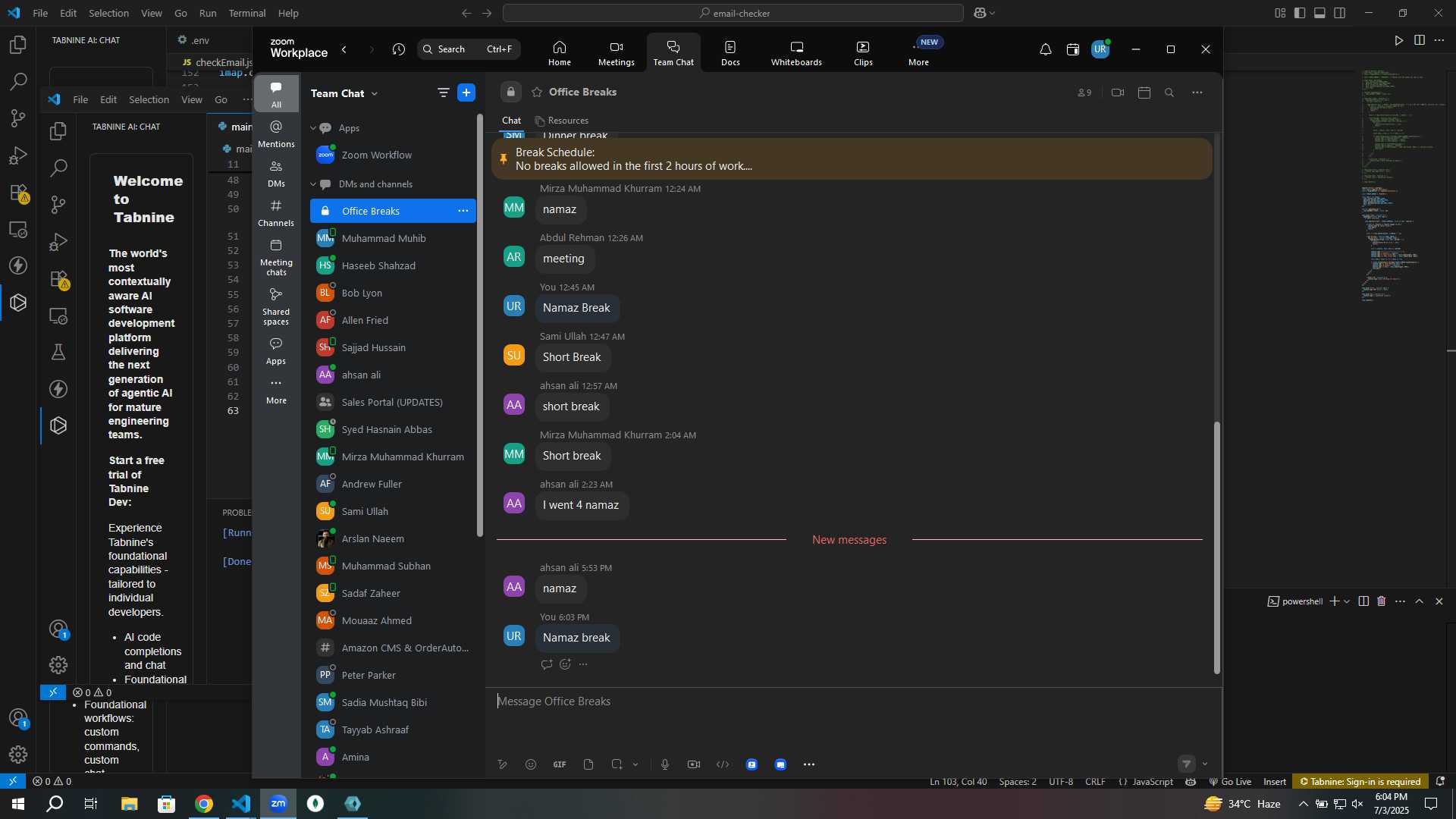Image resolution: width=1456 pixels, height=819 pixels.
Task: Open more message toolbar options
Action: (x=809, y=764)
